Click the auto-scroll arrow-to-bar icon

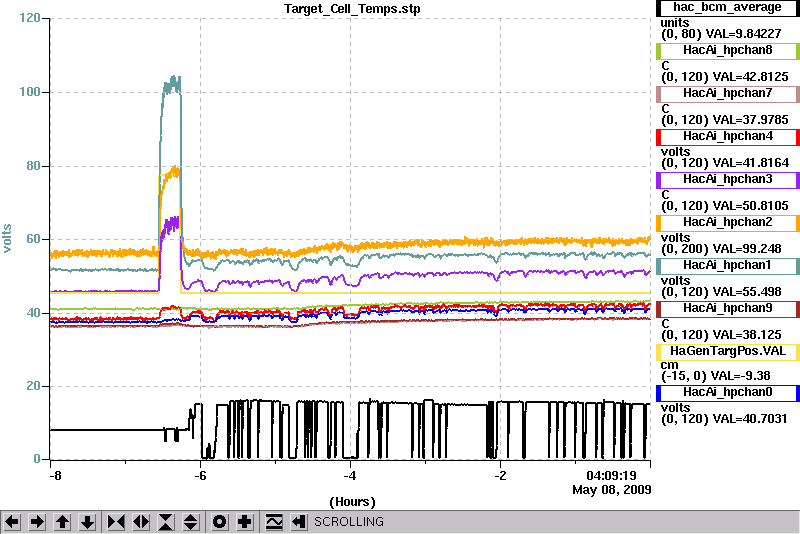299,522
